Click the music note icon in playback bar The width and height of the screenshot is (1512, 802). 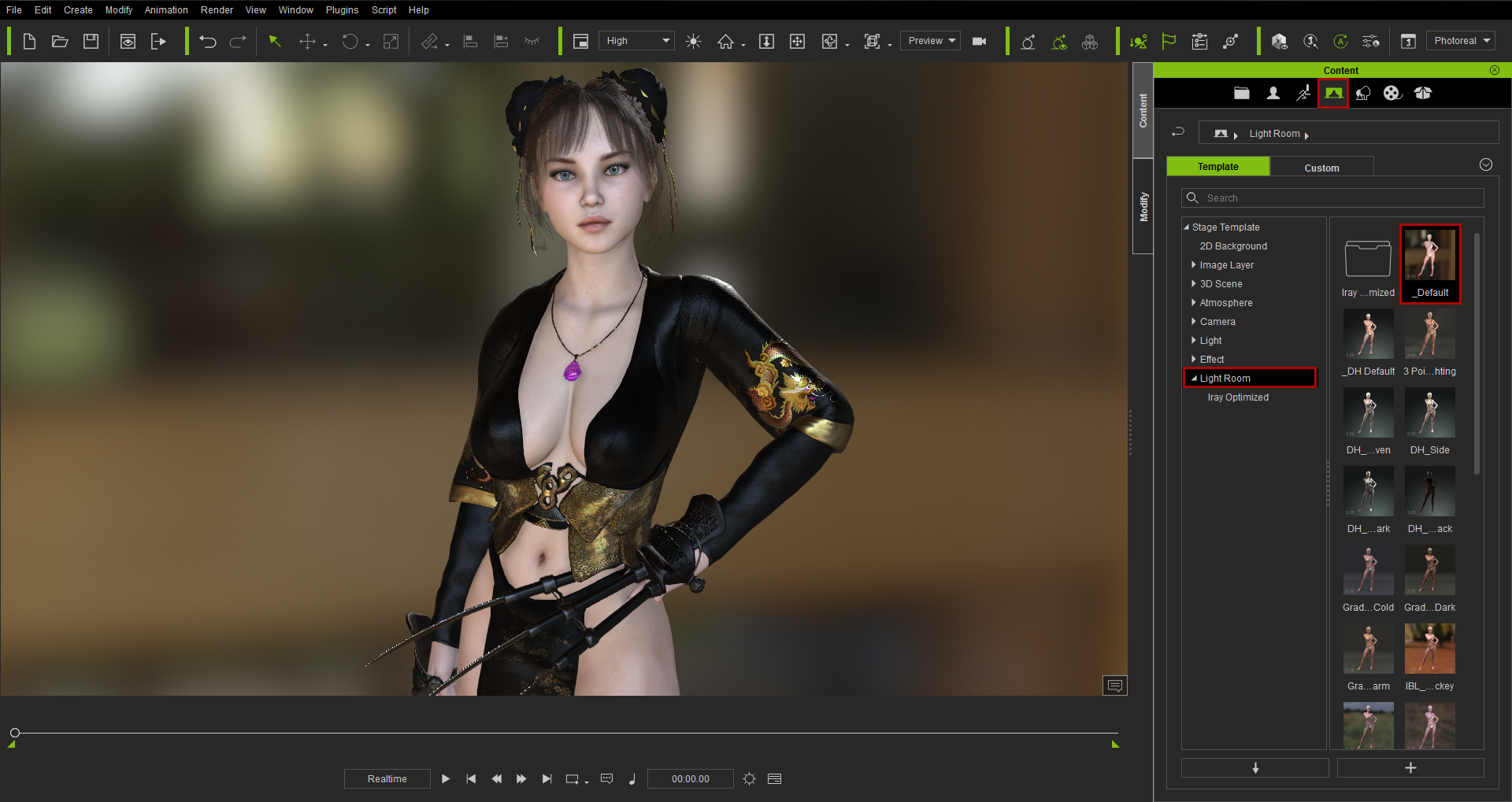click(x=632, y=778)
